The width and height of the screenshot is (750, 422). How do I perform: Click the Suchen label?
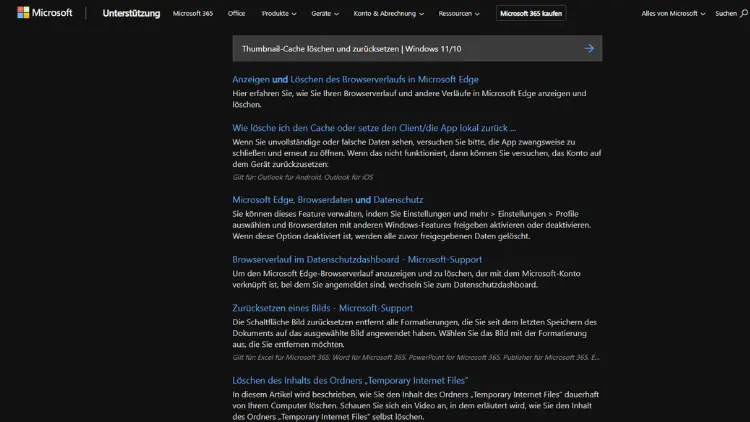pyautogui.click(x=726, y=13)
